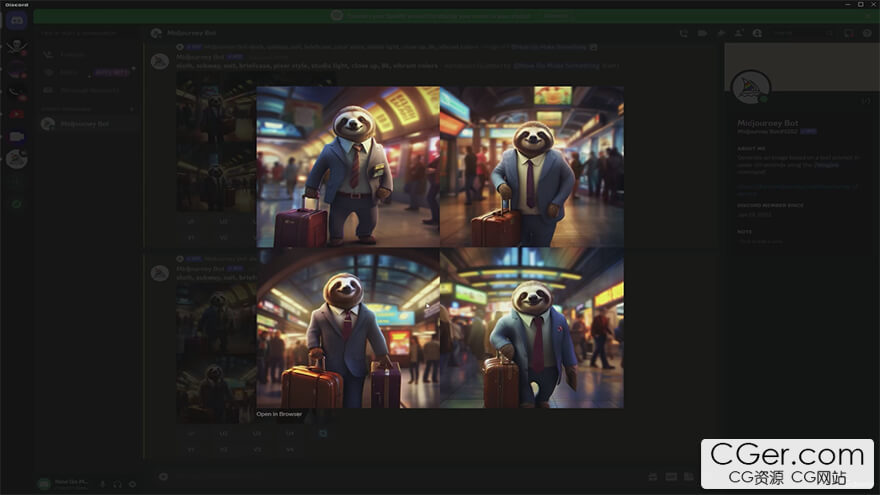
Task: Click first message thumbnail grid behind overlay
Action: (216, 141)
